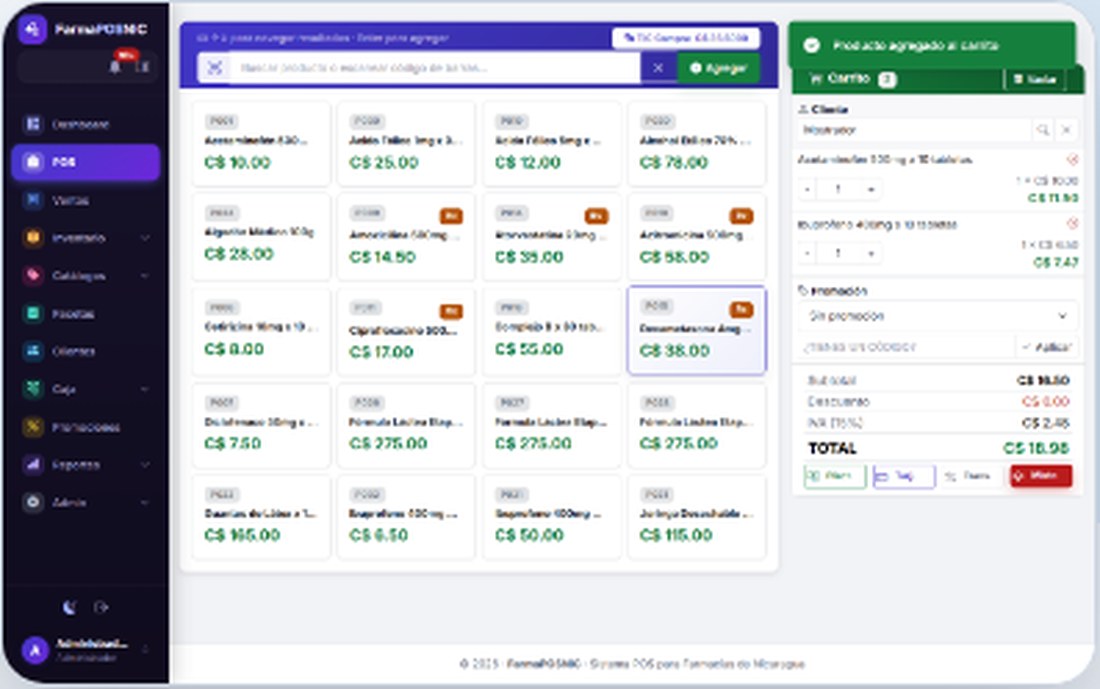The image size is (1100, 689).
Task: Click the green Agregar button
Action: click(x=718, y=68)
